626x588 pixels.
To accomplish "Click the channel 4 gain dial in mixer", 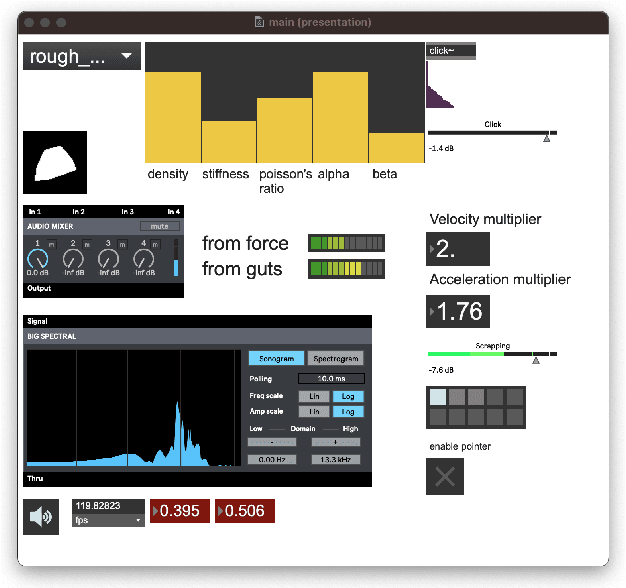I will coord(144,259).
